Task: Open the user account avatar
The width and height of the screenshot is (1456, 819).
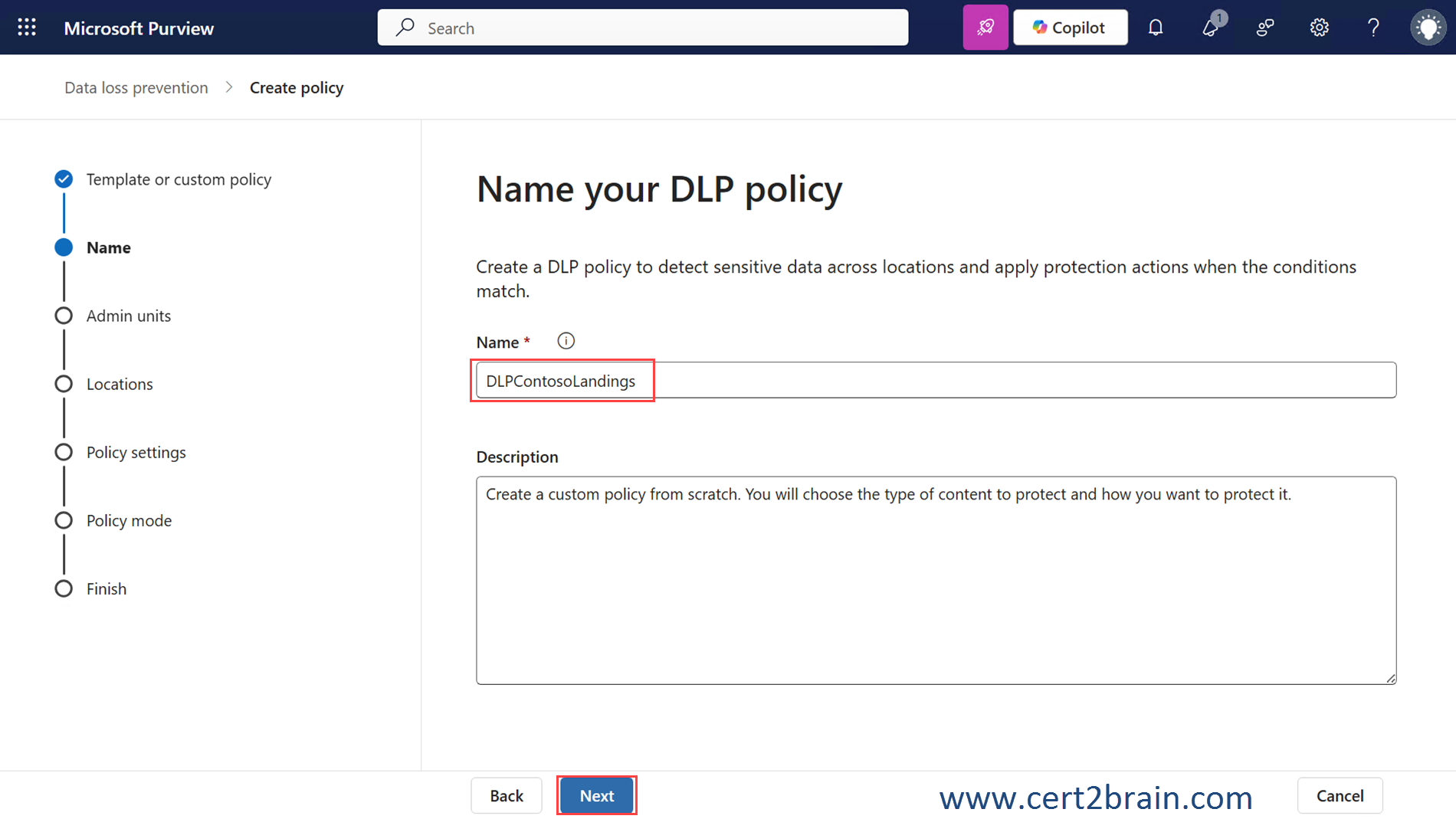Action: (1428, 28)
